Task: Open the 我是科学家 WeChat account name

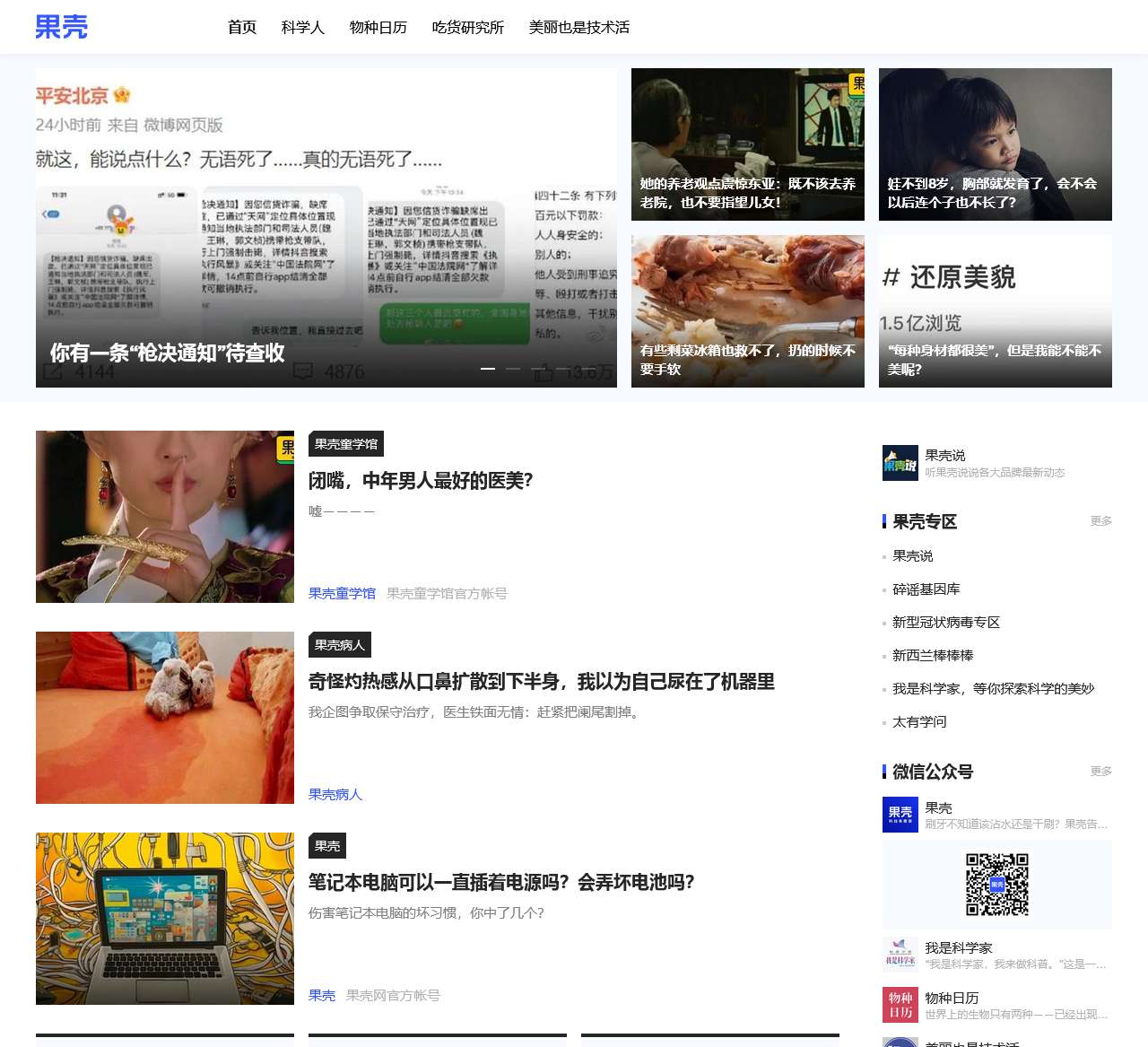Action: [x=959, y=947]
